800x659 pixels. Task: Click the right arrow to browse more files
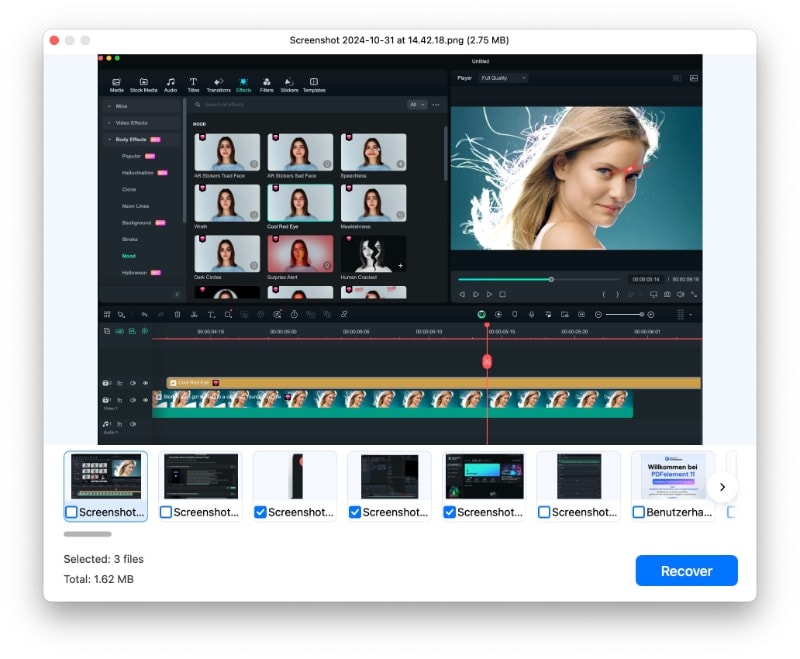722,487
